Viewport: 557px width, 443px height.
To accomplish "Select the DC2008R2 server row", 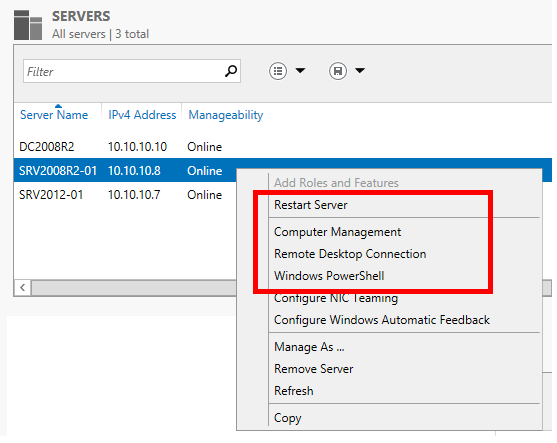I will coord(283,147).
